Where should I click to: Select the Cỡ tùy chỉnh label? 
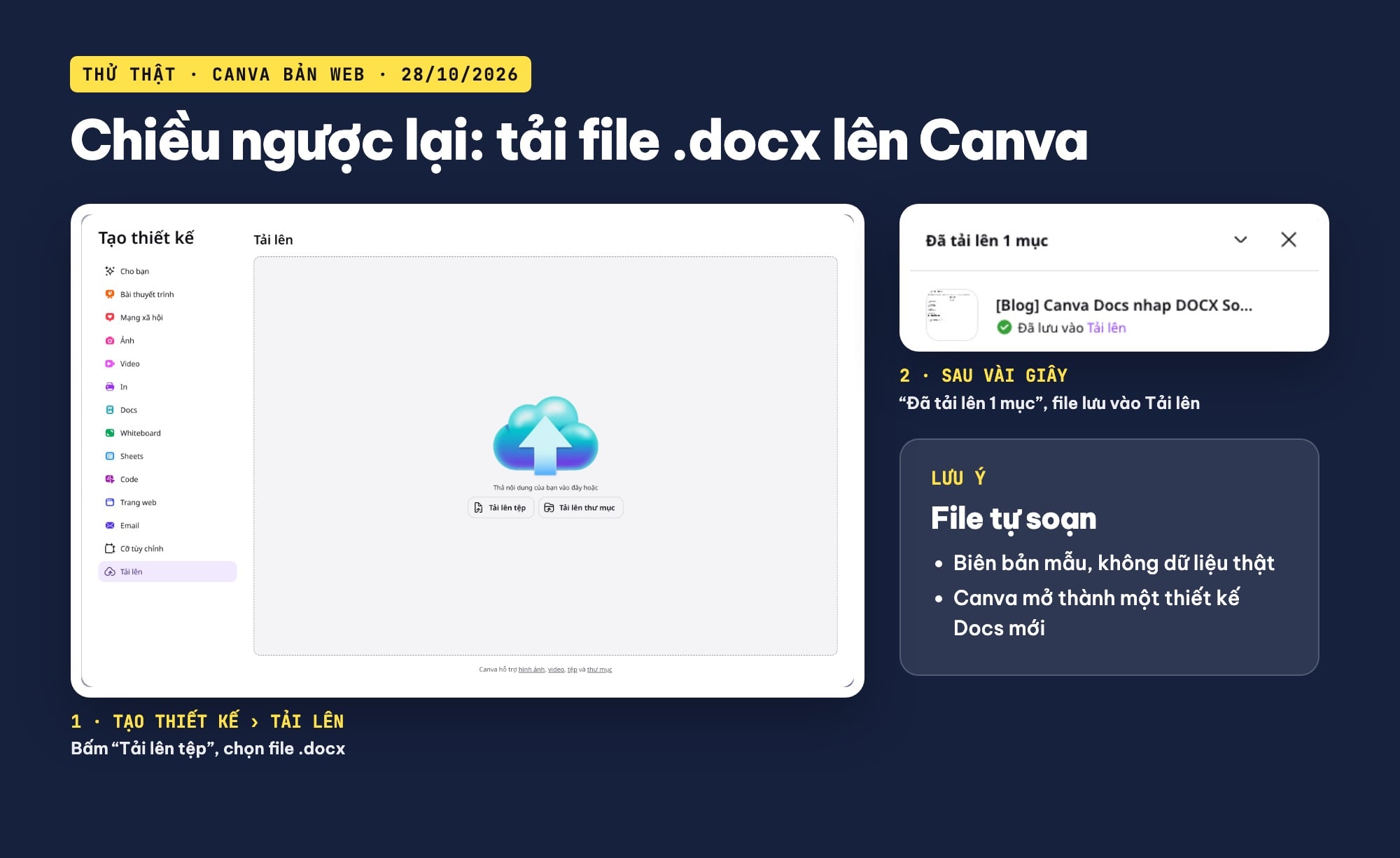point(141,548)
